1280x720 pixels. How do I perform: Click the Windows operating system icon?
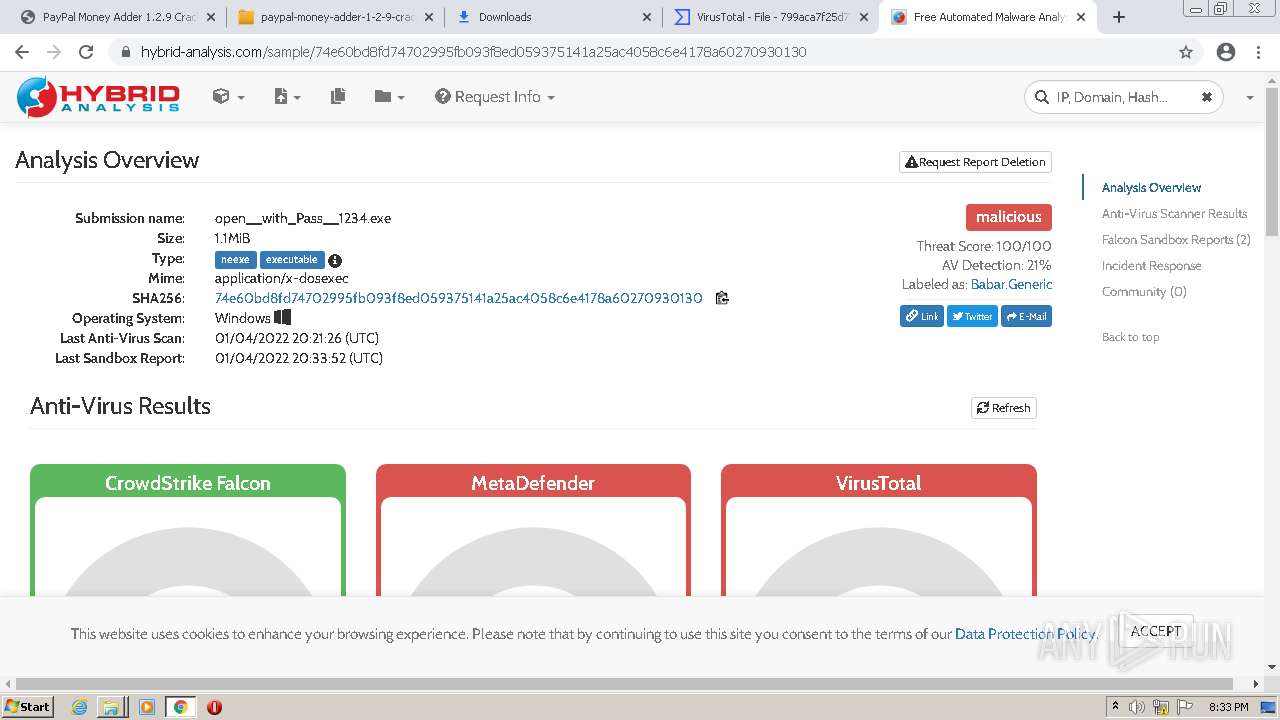(282, 317)
